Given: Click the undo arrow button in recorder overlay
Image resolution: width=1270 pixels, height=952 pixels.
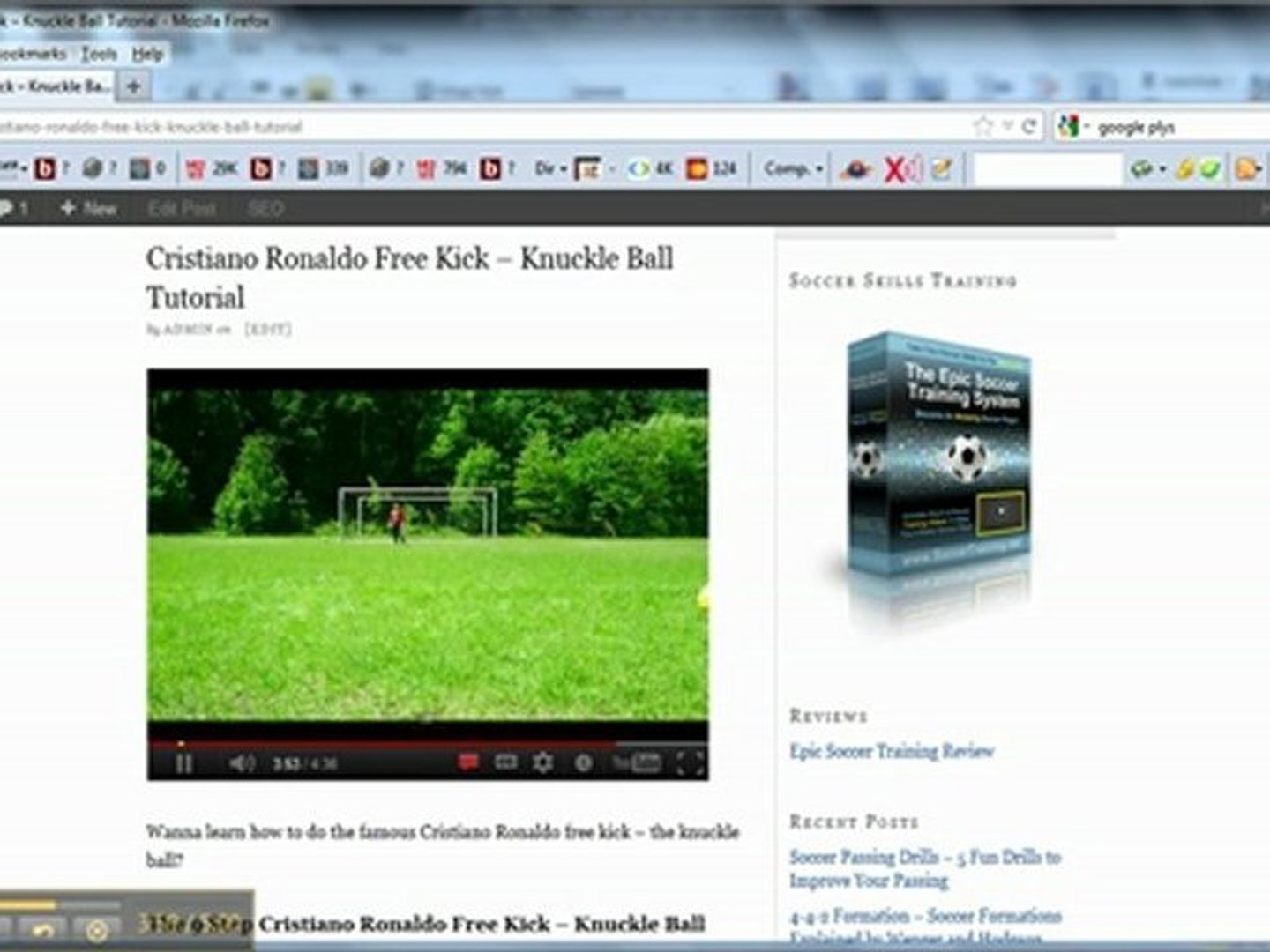Looking at the screenshot, I should point(42,929).
